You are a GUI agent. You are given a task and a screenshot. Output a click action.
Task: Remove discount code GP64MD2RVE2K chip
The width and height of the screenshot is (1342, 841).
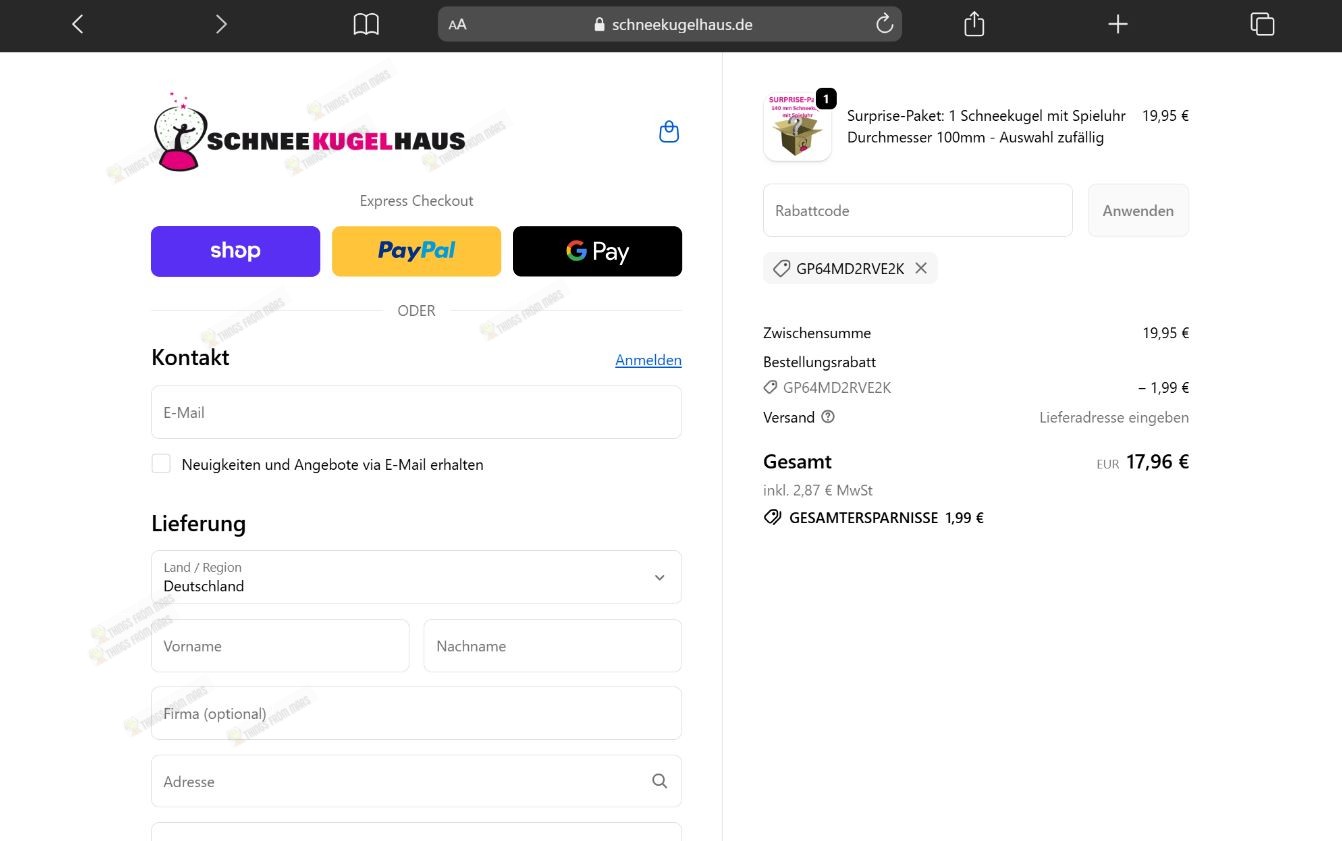921,268
